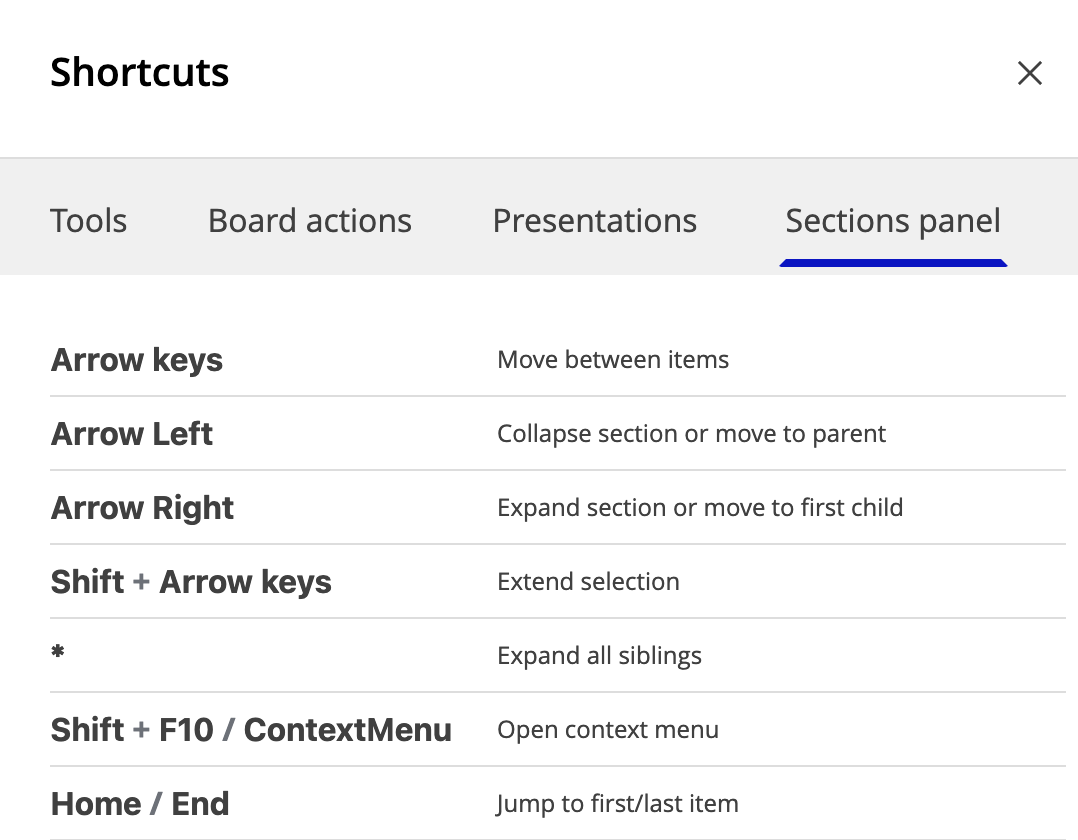The height and width of the screenshot is (840, 1078).
Task: Close the Shortcuts dialog
Action: click(1029, 73)
